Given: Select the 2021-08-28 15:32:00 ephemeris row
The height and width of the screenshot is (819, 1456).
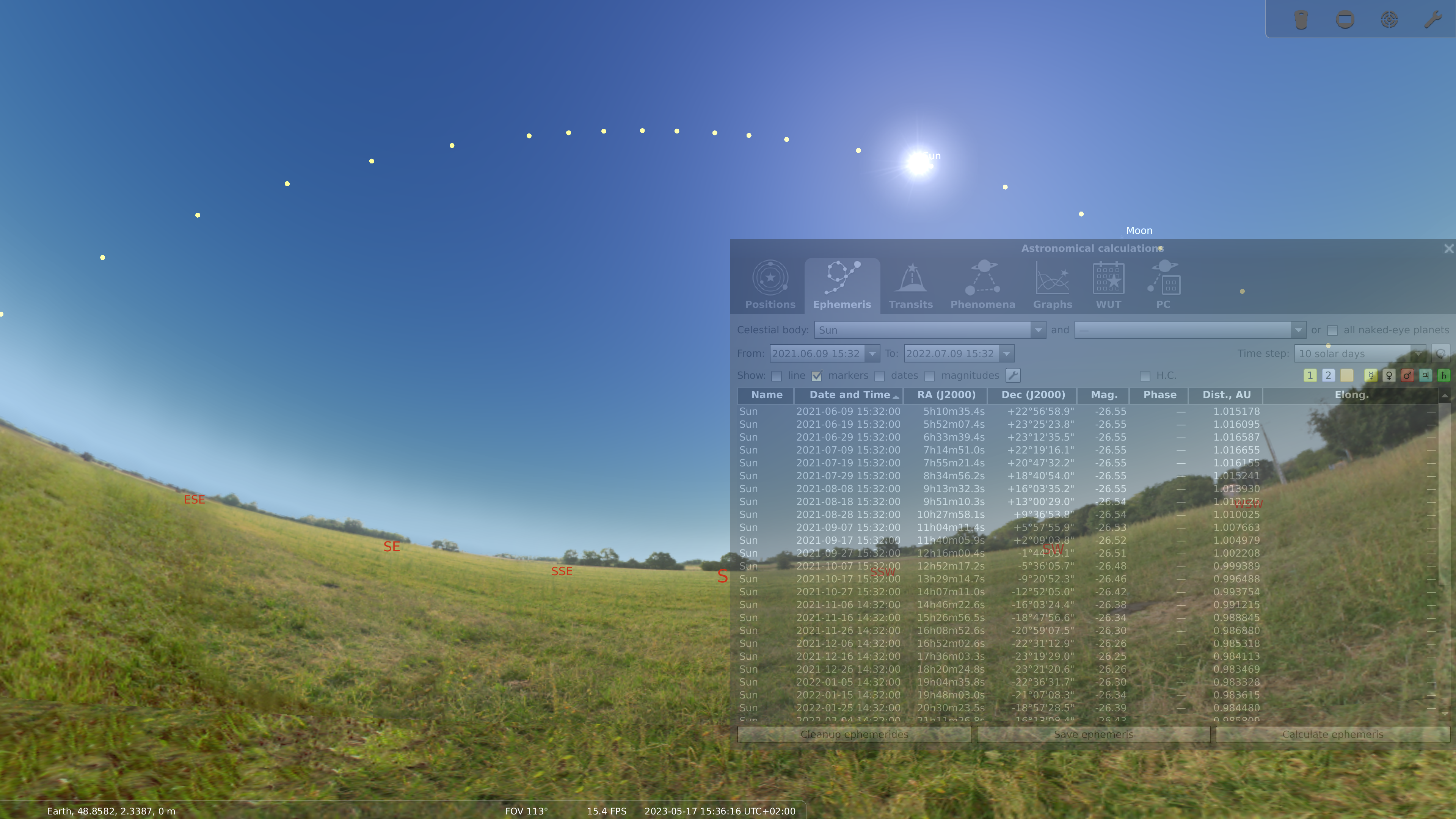Looking at the screenshot, I should [1087, 515].
